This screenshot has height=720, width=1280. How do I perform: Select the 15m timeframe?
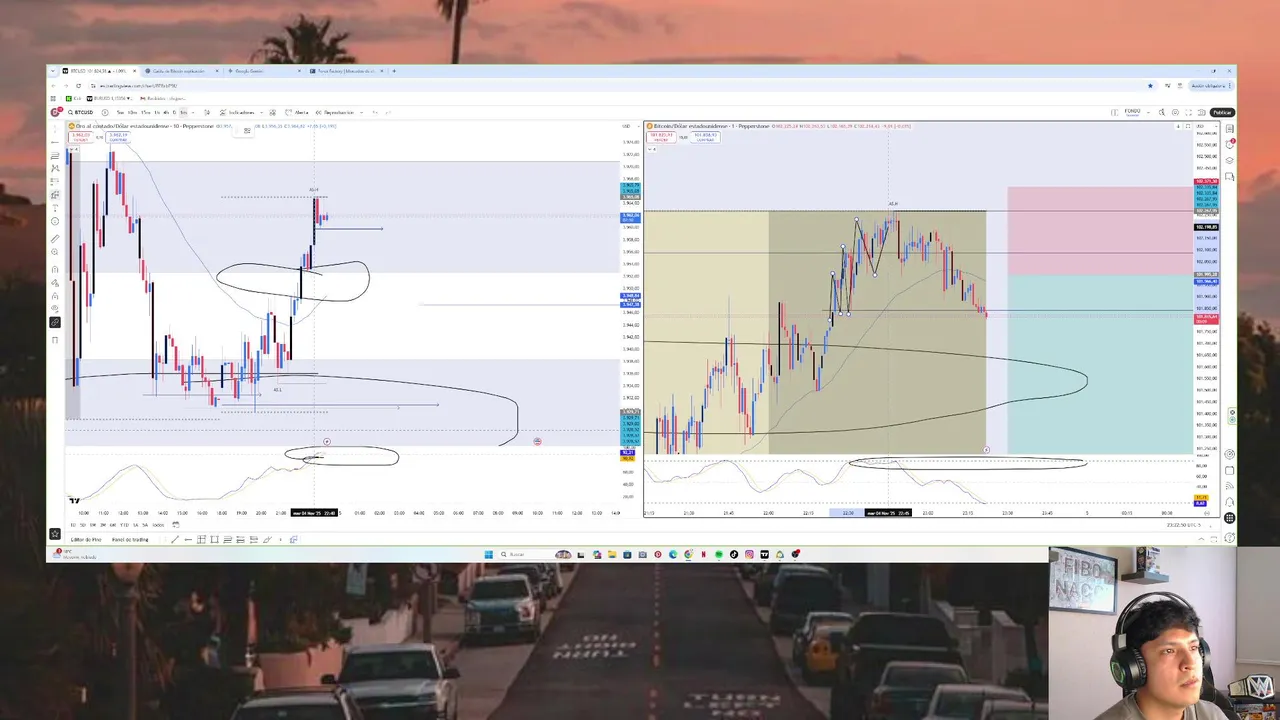click(145, 112)
